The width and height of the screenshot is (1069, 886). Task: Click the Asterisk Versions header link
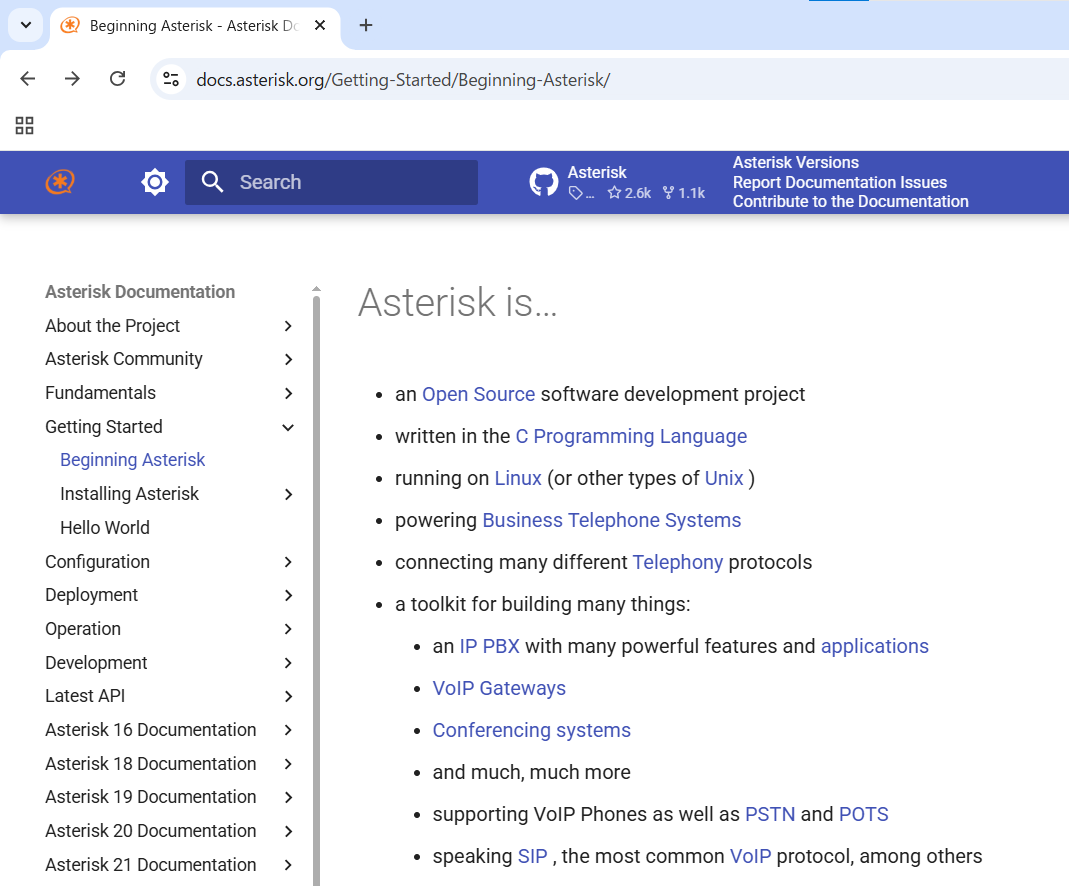pyautogui.click(x=795, y=162)
